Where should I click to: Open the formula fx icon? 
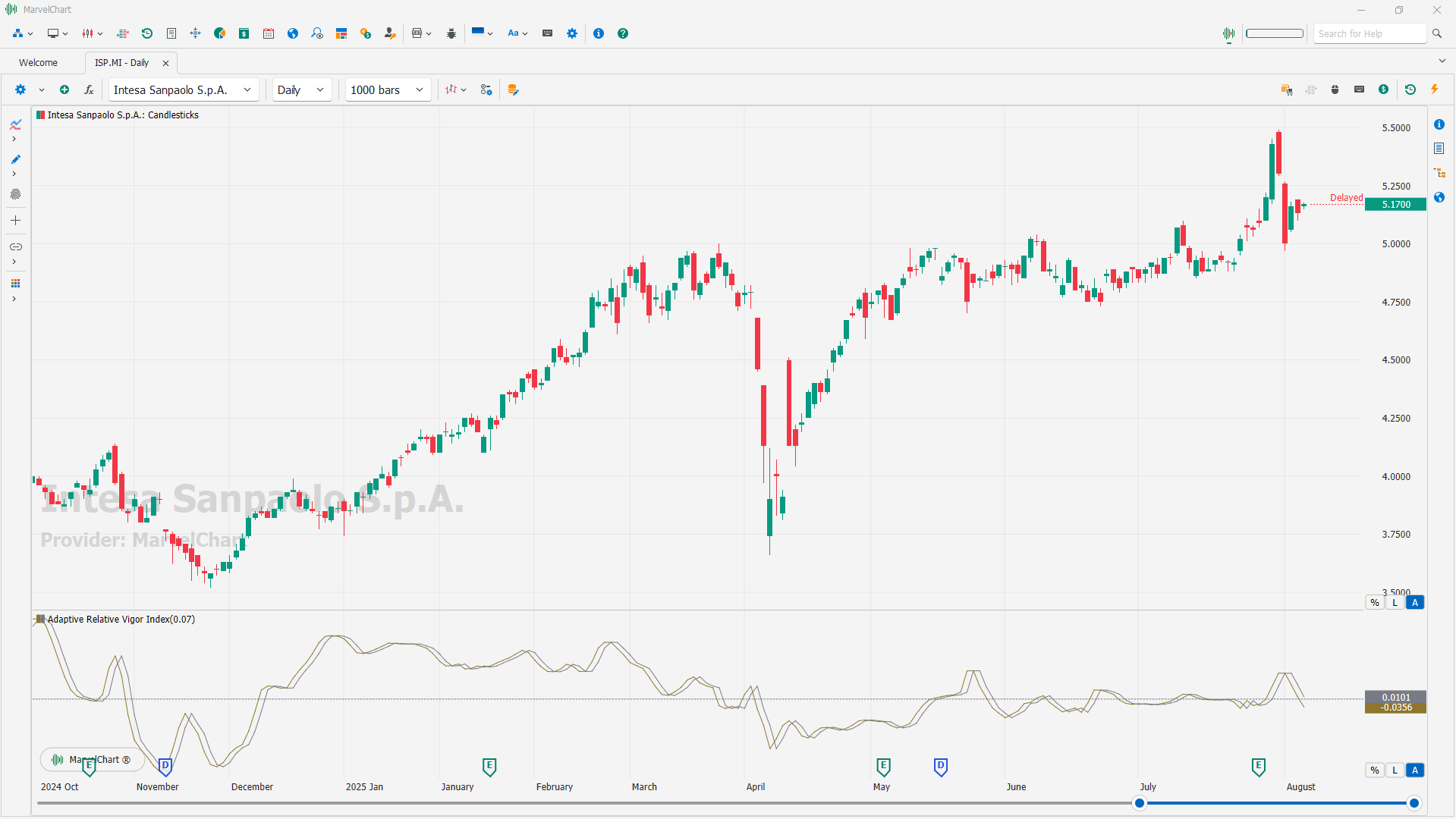tap(89, 89)
